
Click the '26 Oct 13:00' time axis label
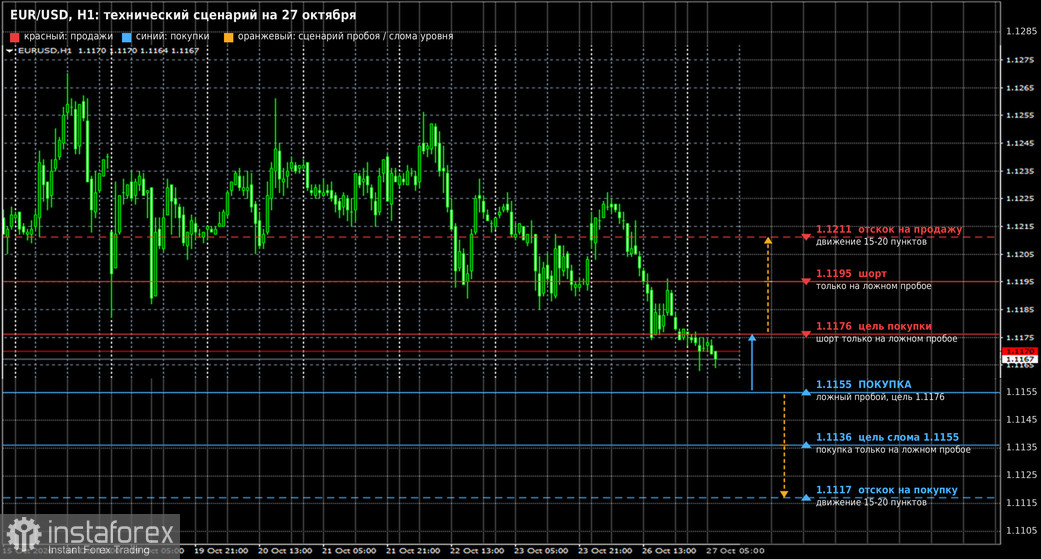(669, 551)
